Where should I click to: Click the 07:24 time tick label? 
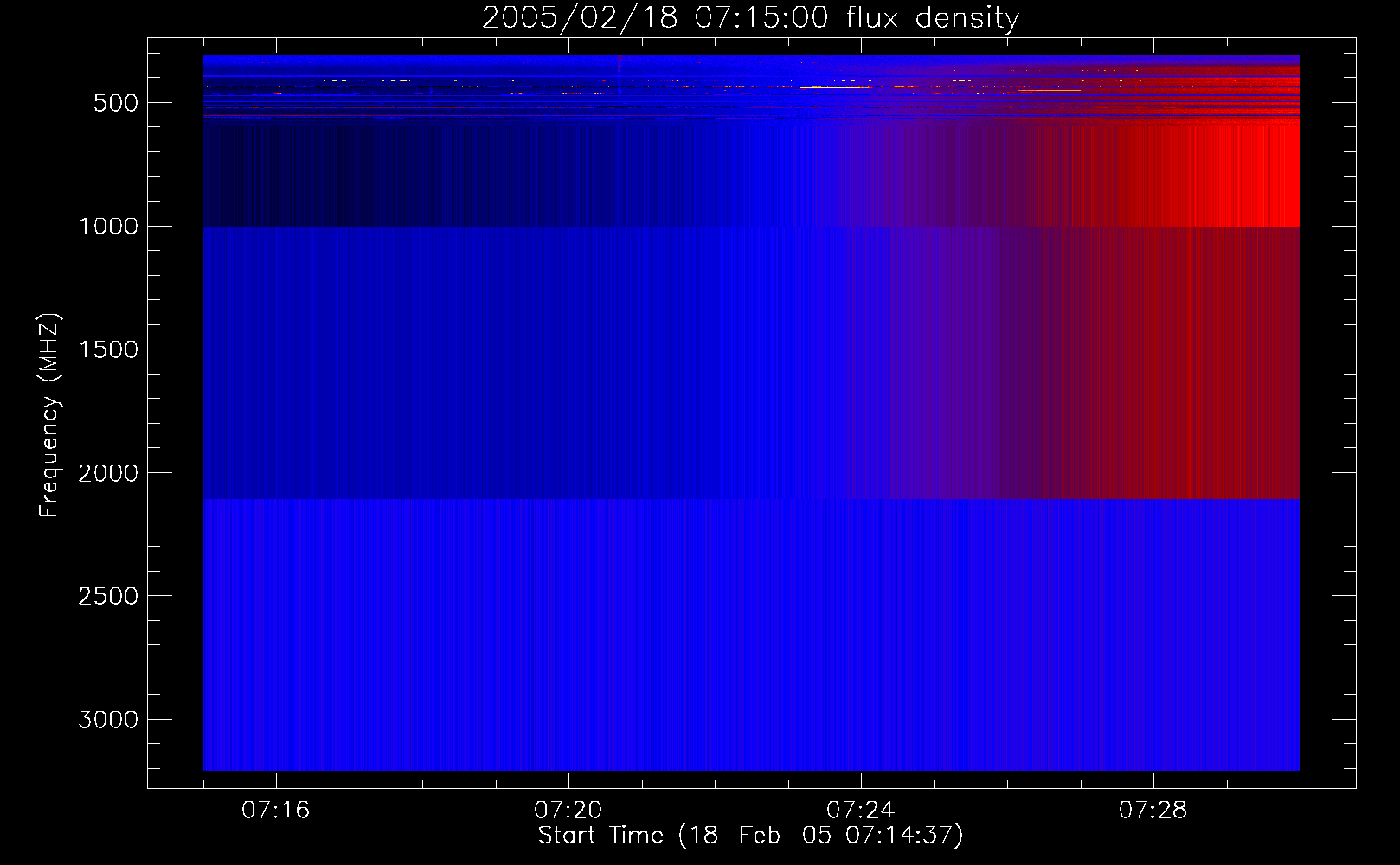click(x=860, y=811)
